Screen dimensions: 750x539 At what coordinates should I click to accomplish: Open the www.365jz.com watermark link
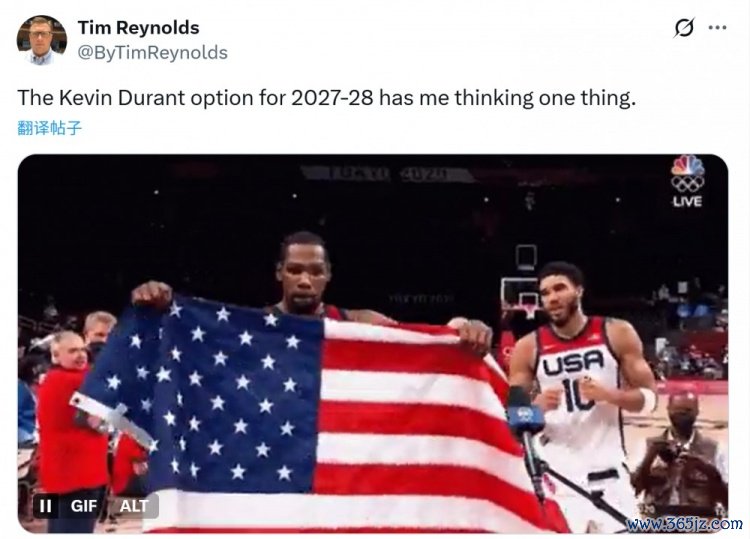684,524
